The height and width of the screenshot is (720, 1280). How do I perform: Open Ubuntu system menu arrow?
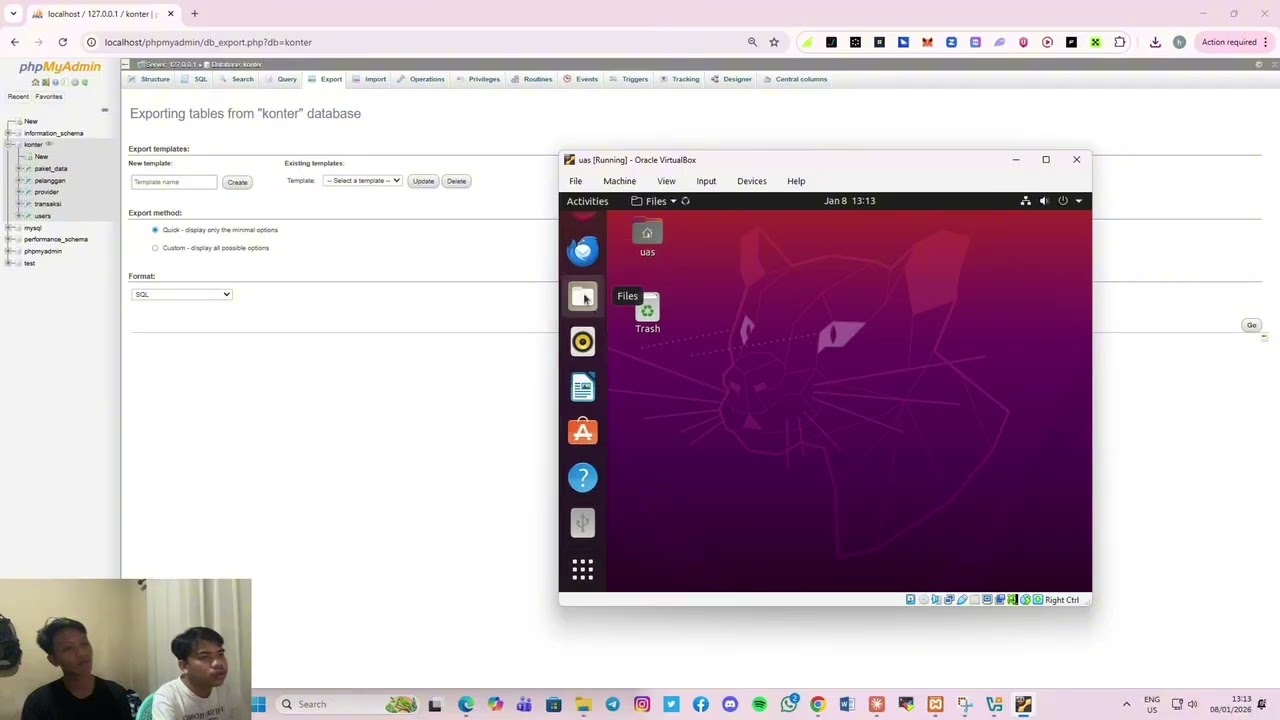click(x=1079, y=201)
